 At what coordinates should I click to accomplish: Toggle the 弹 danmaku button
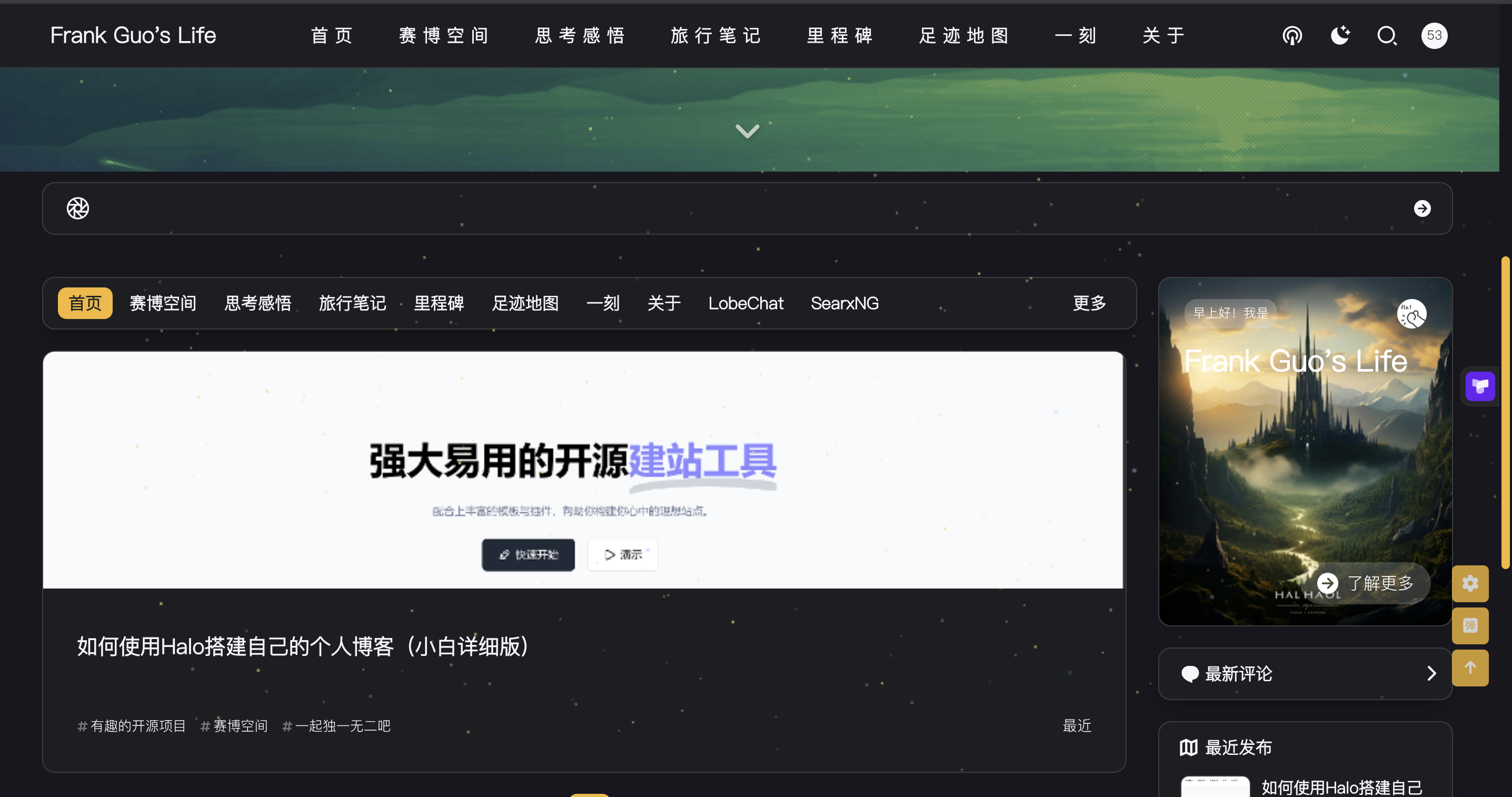click(x=1470, y=625)
